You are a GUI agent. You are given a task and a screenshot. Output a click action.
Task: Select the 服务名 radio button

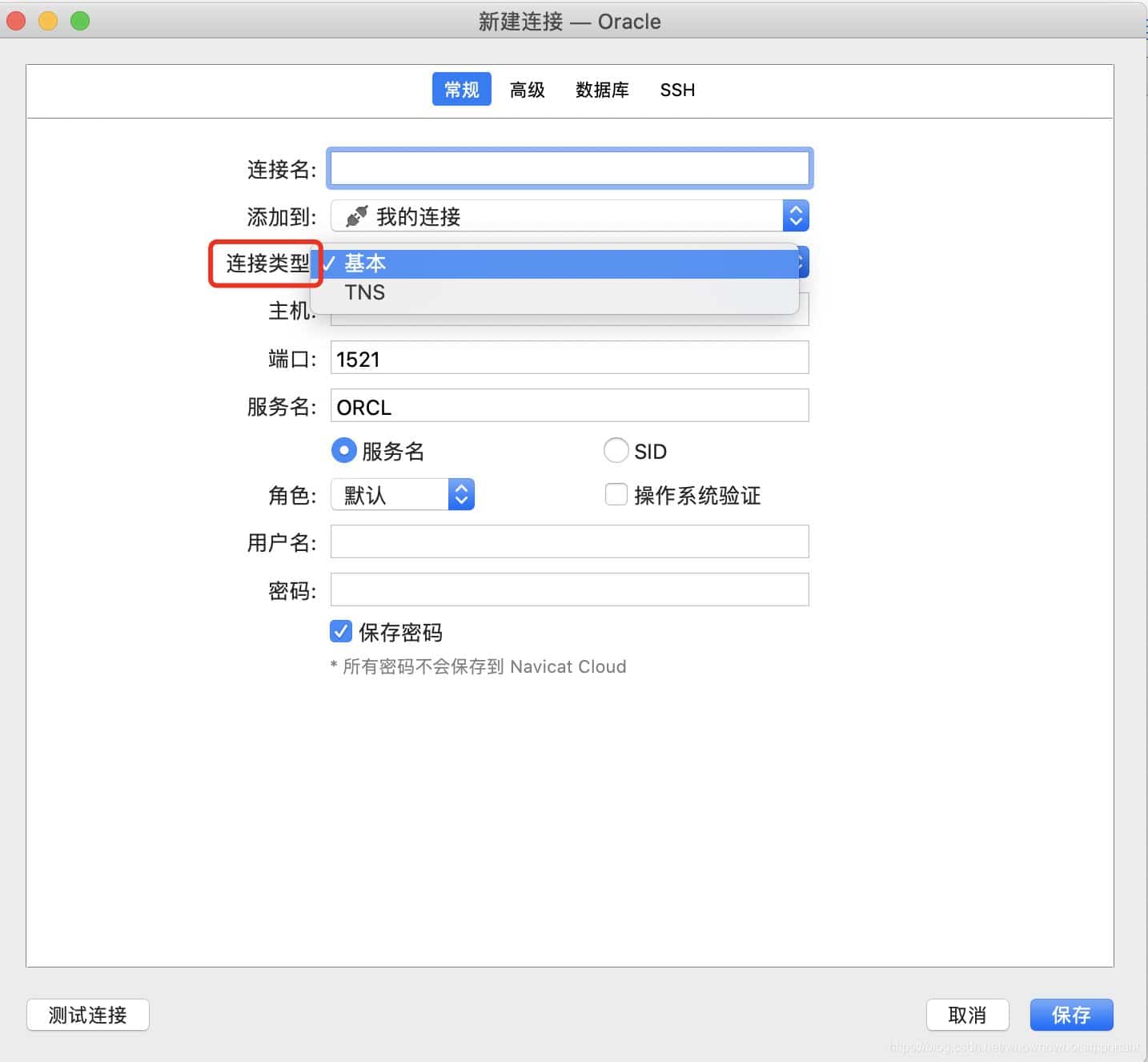pyautogui.click(x=343, y=450)
